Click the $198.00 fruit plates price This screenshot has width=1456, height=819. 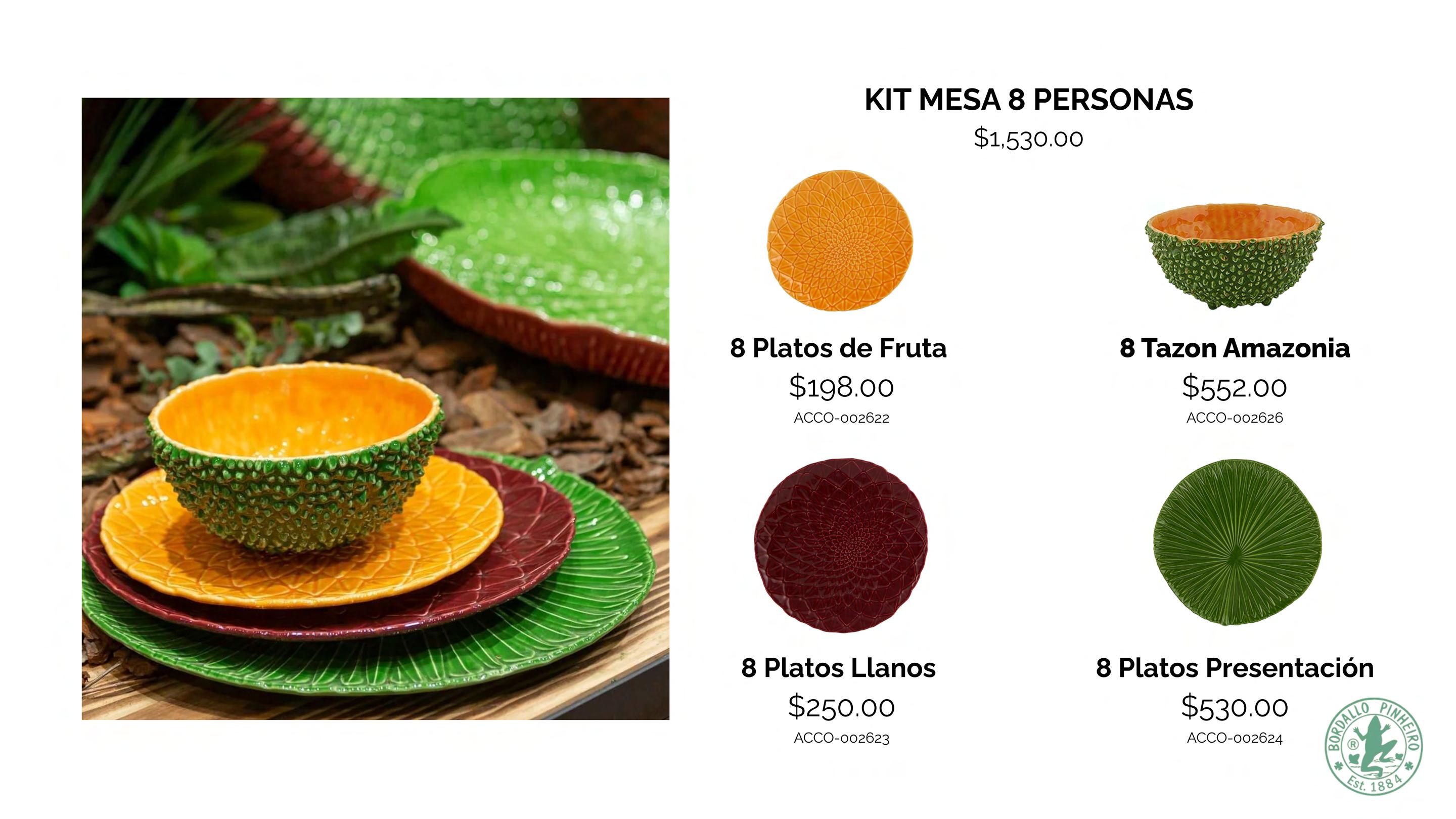[842, 387]
